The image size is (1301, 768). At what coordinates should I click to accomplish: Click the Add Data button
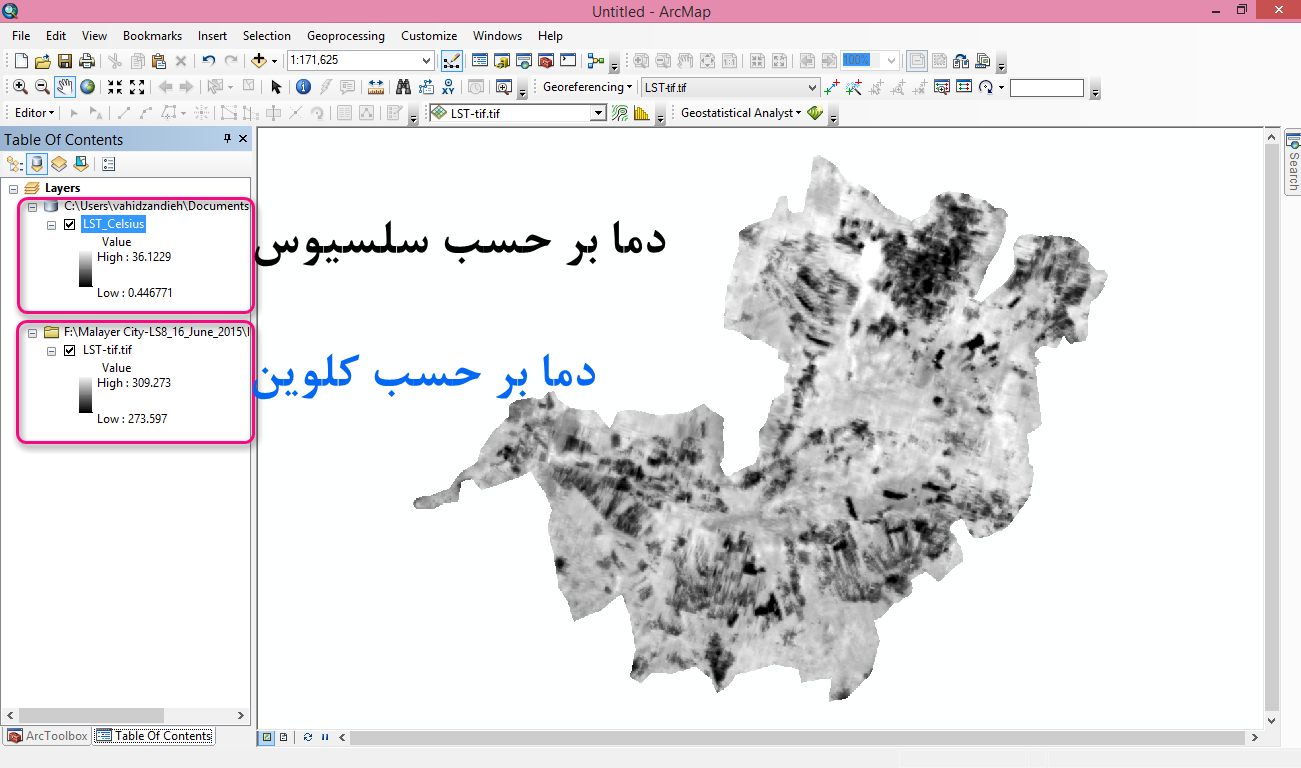[259, 61]
